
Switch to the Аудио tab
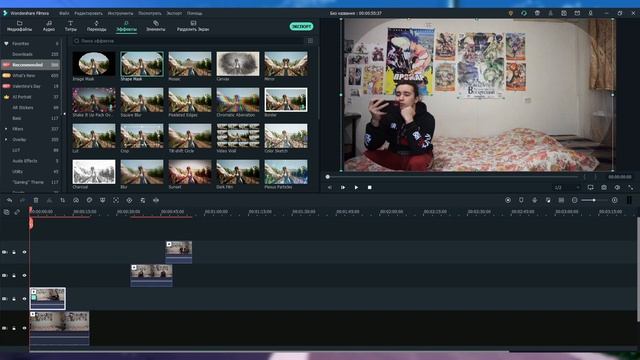(49, 26)
